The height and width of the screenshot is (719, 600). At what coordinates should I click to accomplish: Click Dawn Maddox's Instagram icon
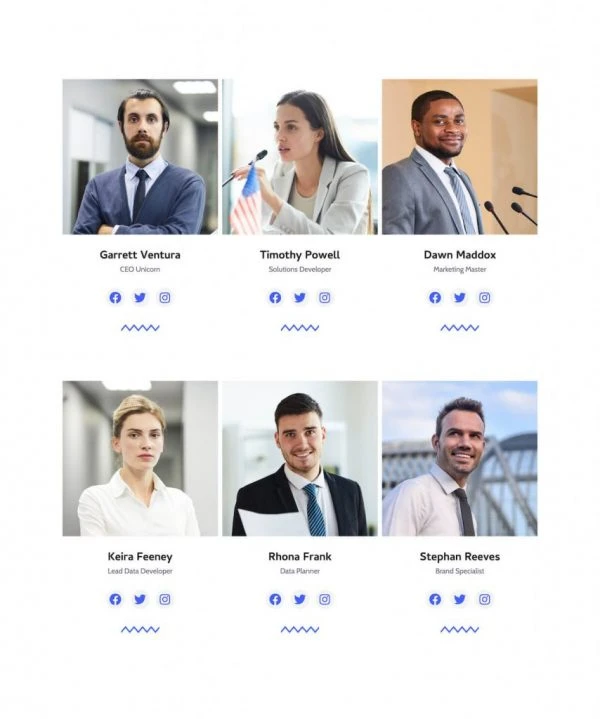pyautogui.click(x=484, y=298)
